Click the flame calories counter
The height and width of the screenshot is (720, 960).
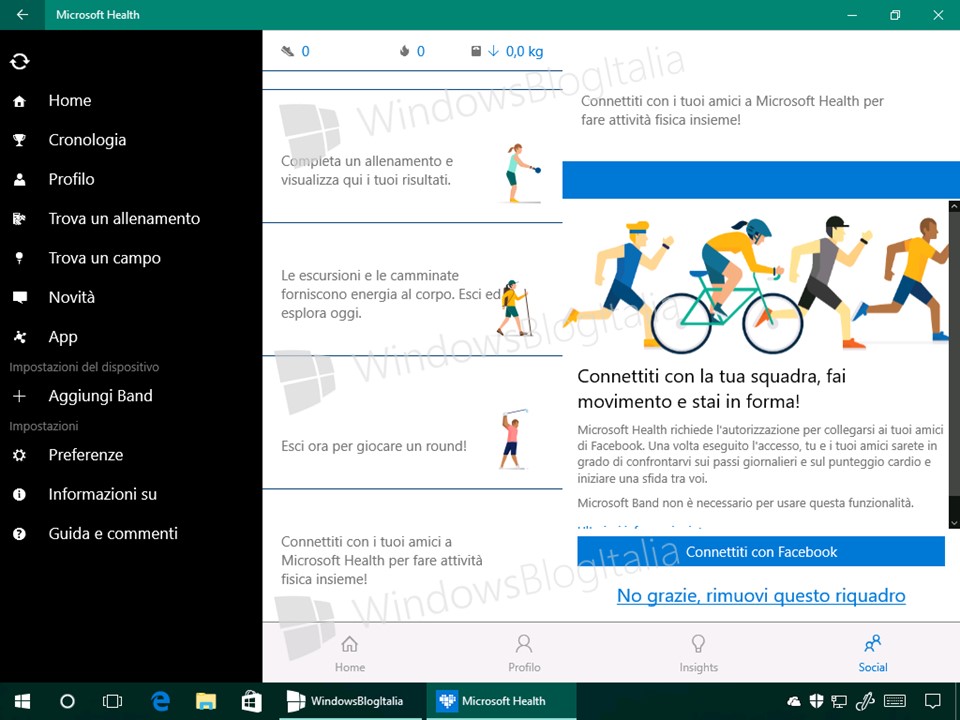click(x=412, y=51)
